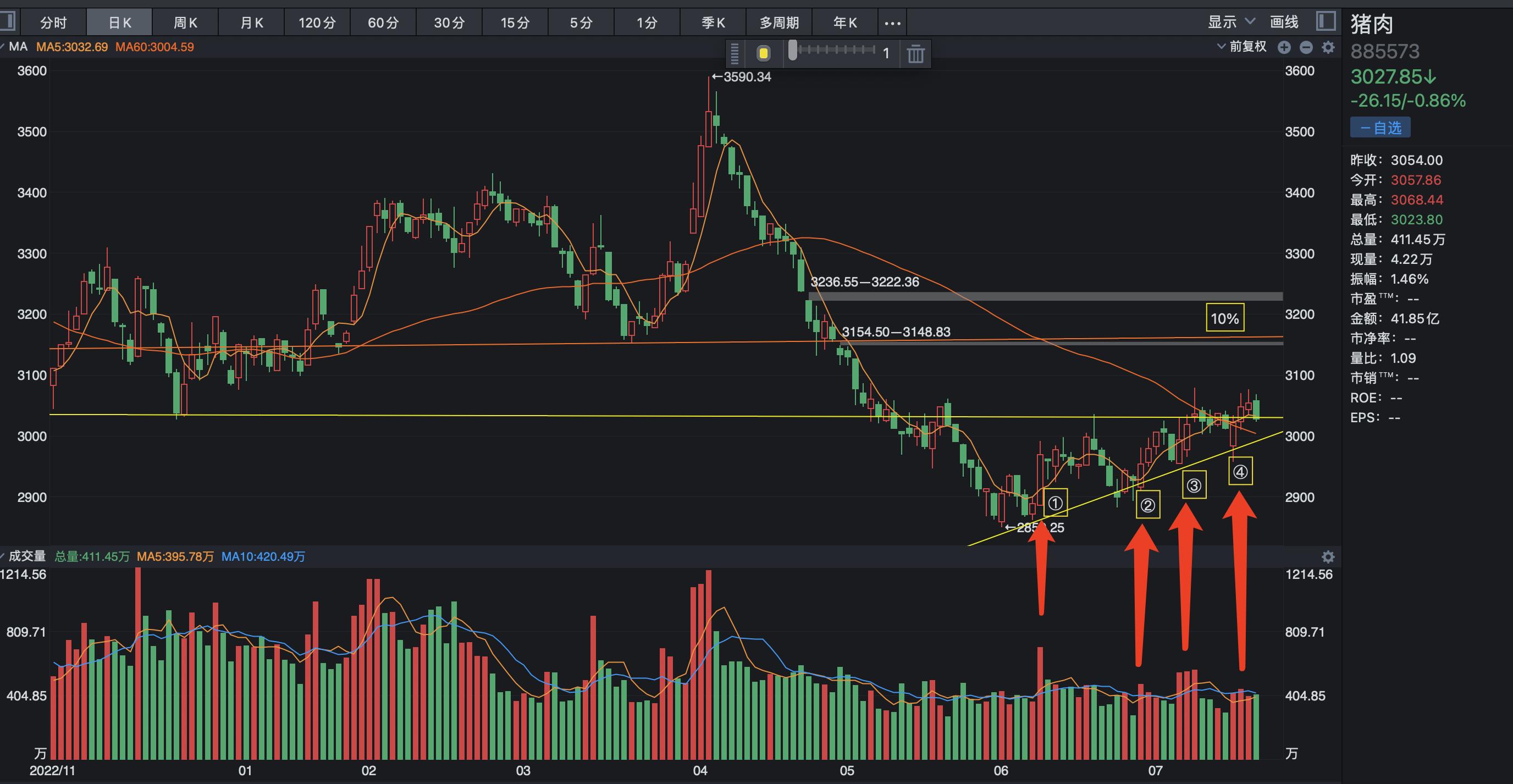Image resolution: width=1513 pixels, height=784 pixels.
Task: Click drawing toolbar drag handle
Action: point(735,54)
